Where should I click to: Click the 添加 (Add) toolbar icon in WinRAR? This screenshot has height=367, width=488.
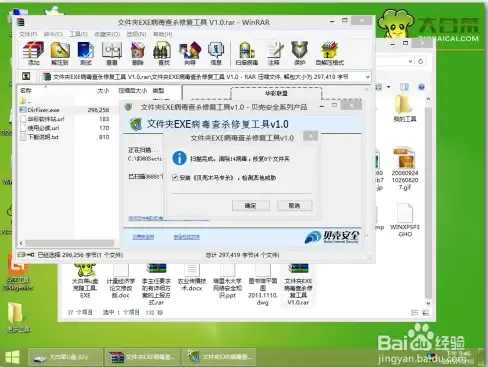33,53
